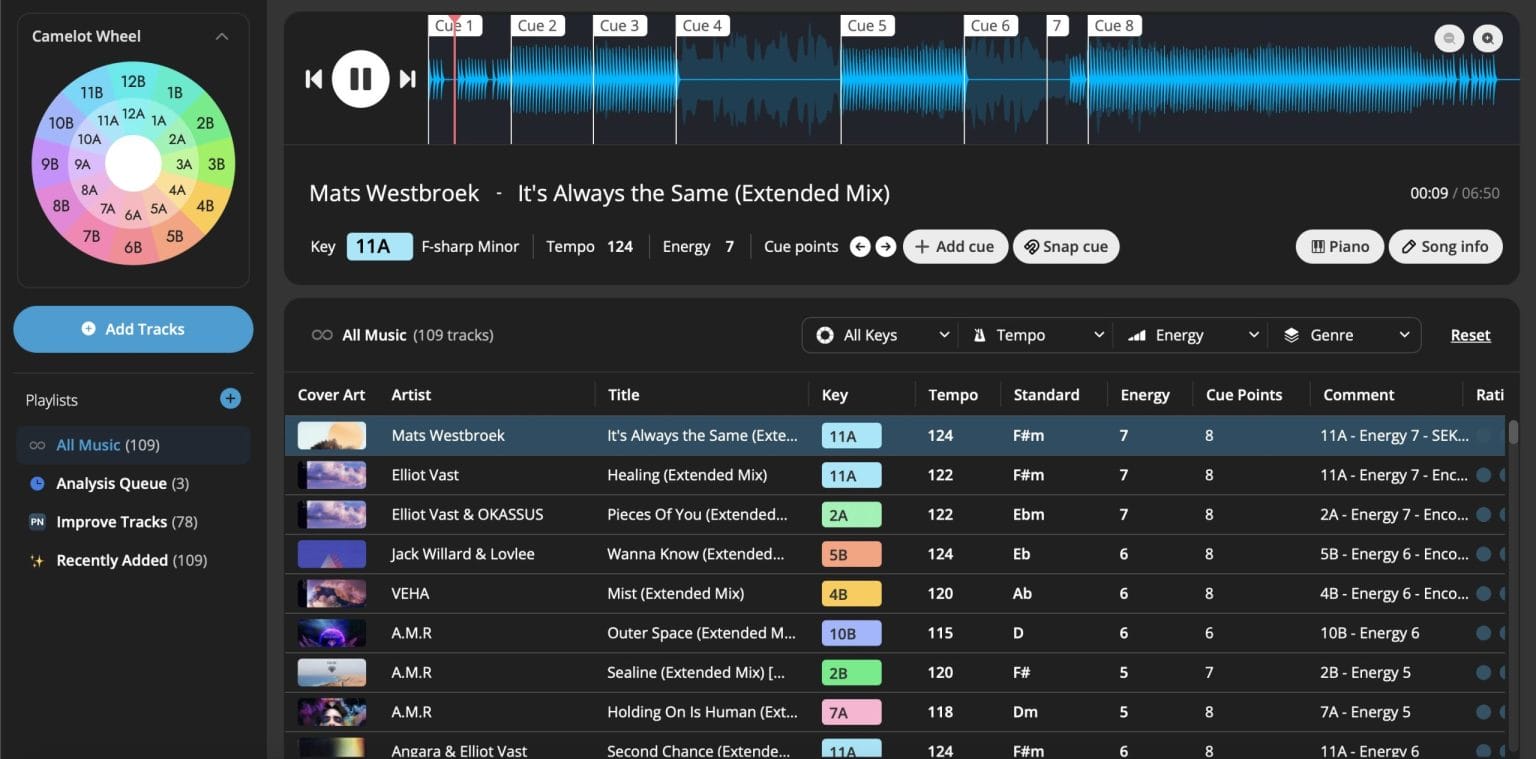Pause the playing track
The height and width of the screenshot is (759, 1536).
pyautogui.click(x=360, y=79)
